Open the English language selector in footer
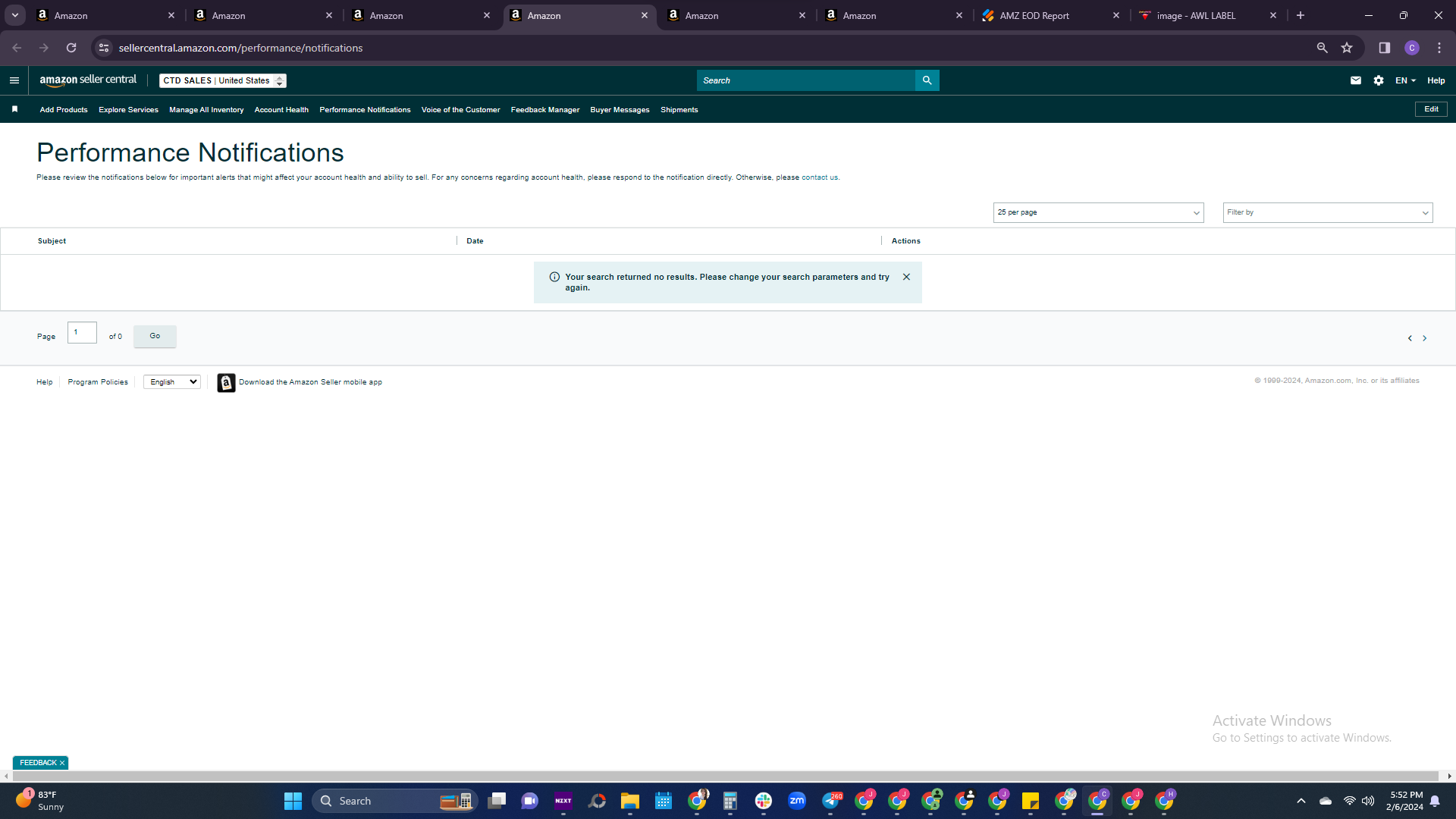The height and width of the screenshot is (819, 1456). tap(172, 382)
